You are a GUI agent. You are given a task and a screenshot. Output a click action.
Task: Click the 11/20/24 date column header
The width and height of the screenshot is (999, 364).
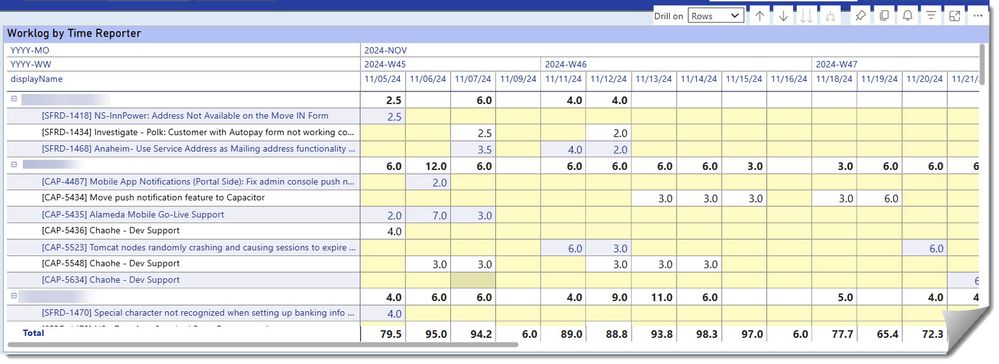[x=924, y=79]
